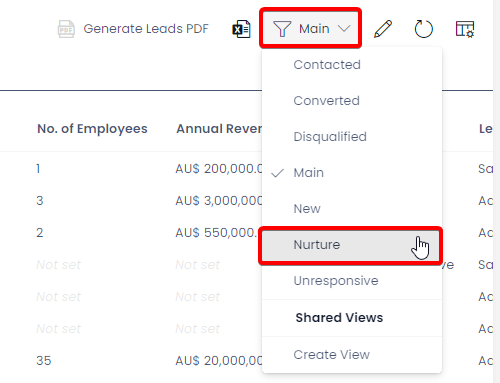
Task: Click the PDF document icon
Action: [66, 29]
